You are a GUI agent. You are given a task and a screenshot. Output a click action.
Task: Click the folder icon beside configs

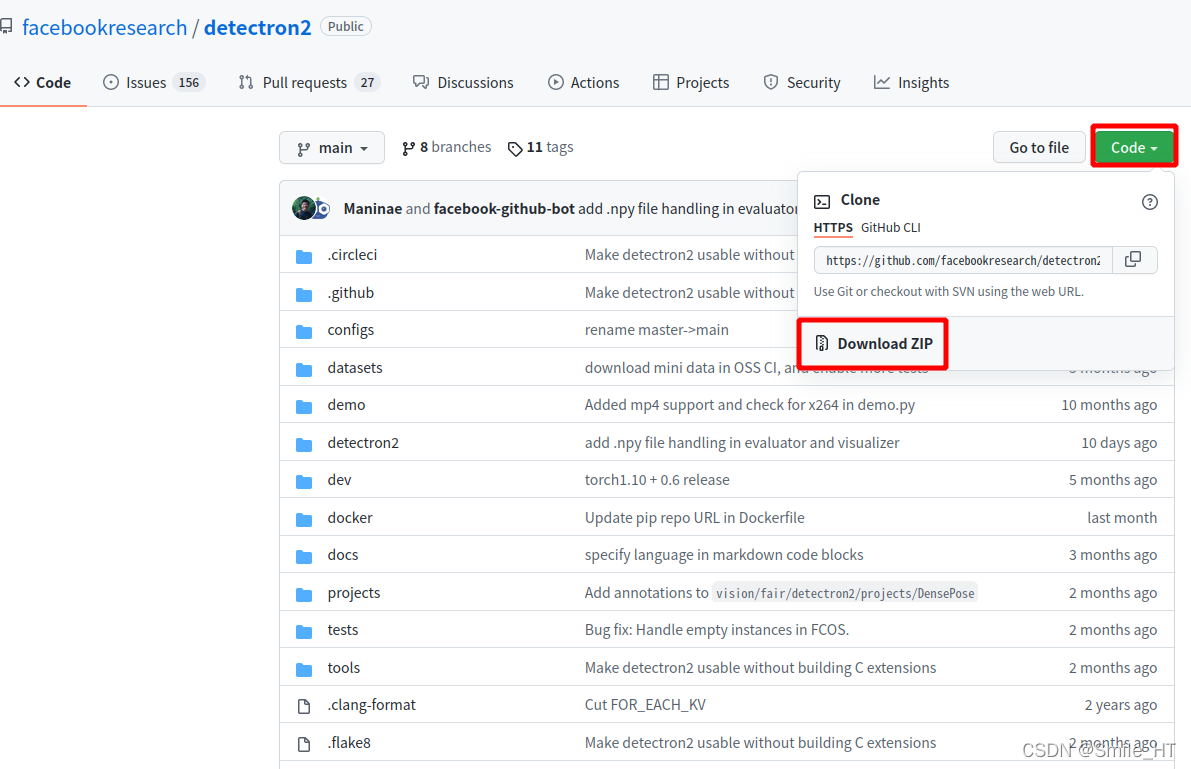304,331
